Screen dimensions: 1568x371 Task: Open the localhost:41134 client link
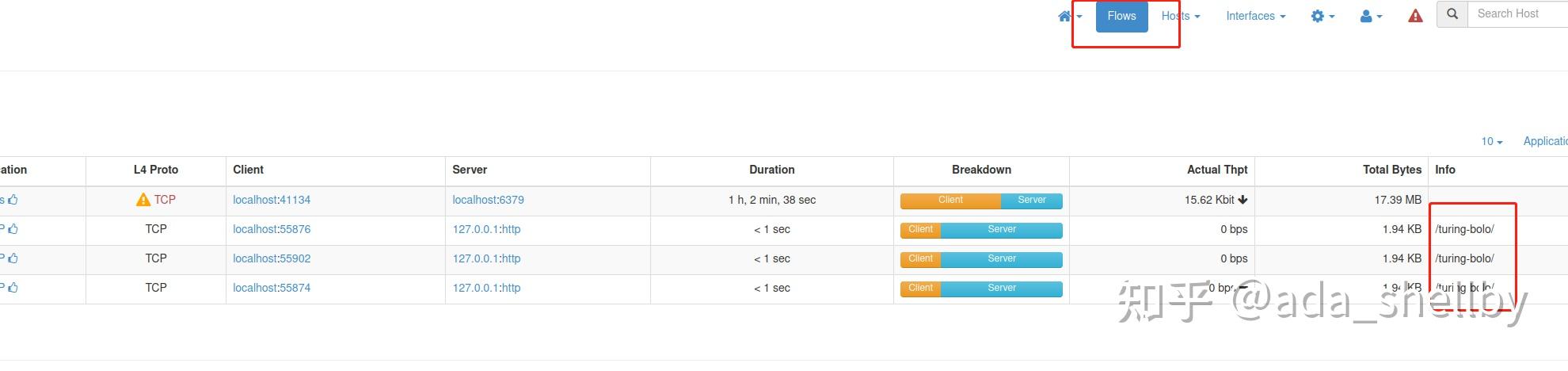[272, 200]
